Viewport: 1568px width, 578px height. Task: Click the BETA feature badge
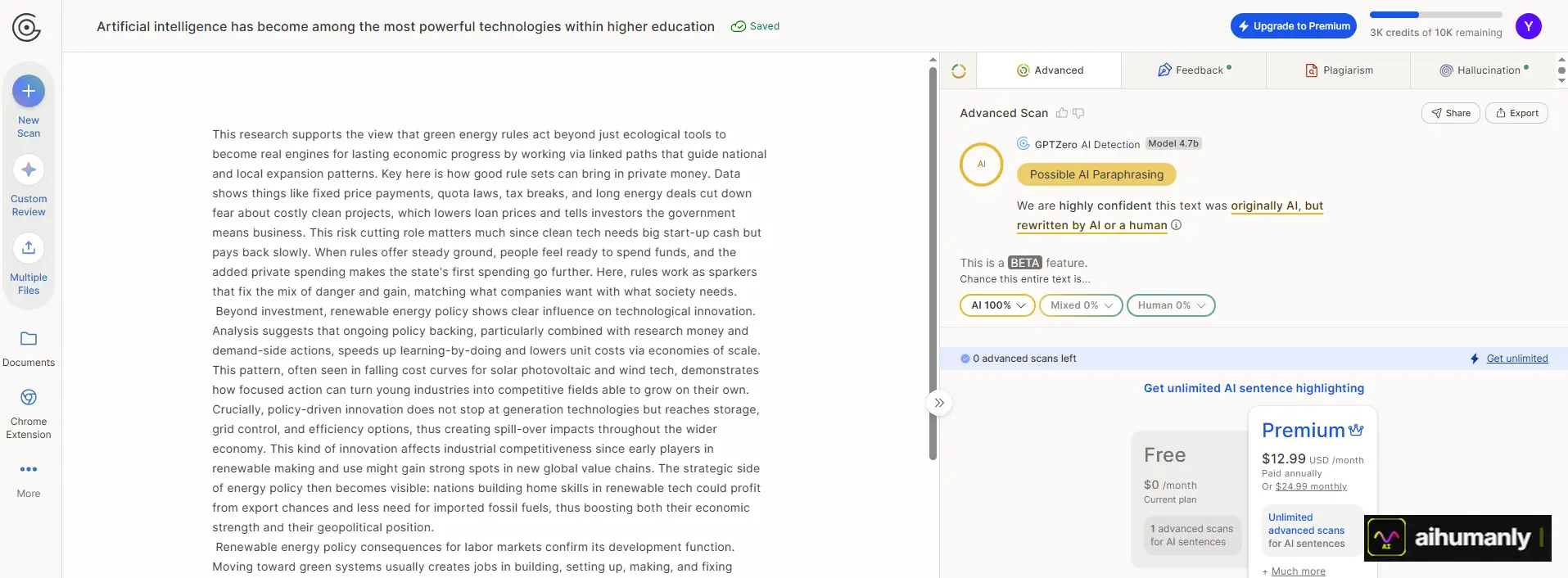click(x=1024, y=263)
